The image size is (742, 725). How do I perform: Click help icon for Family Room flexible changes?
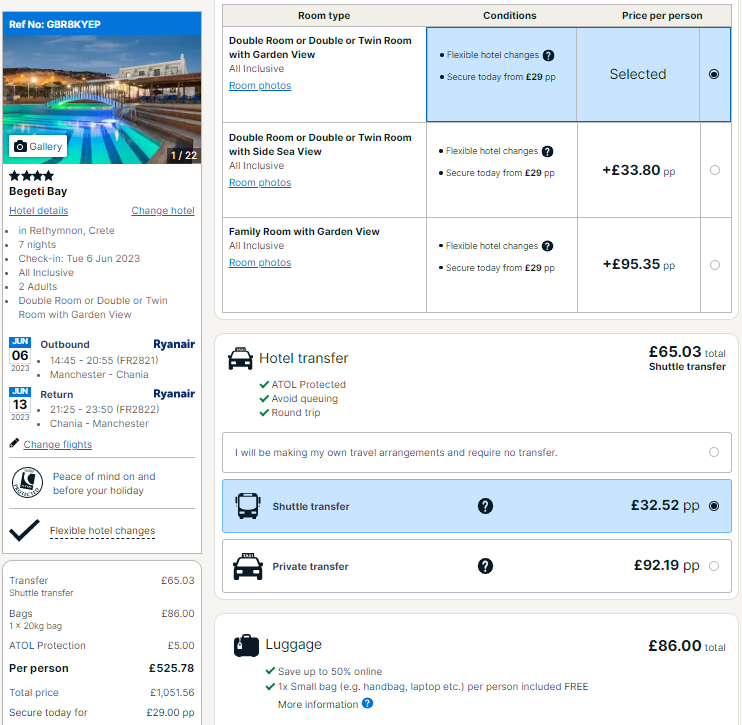(548, 246)
